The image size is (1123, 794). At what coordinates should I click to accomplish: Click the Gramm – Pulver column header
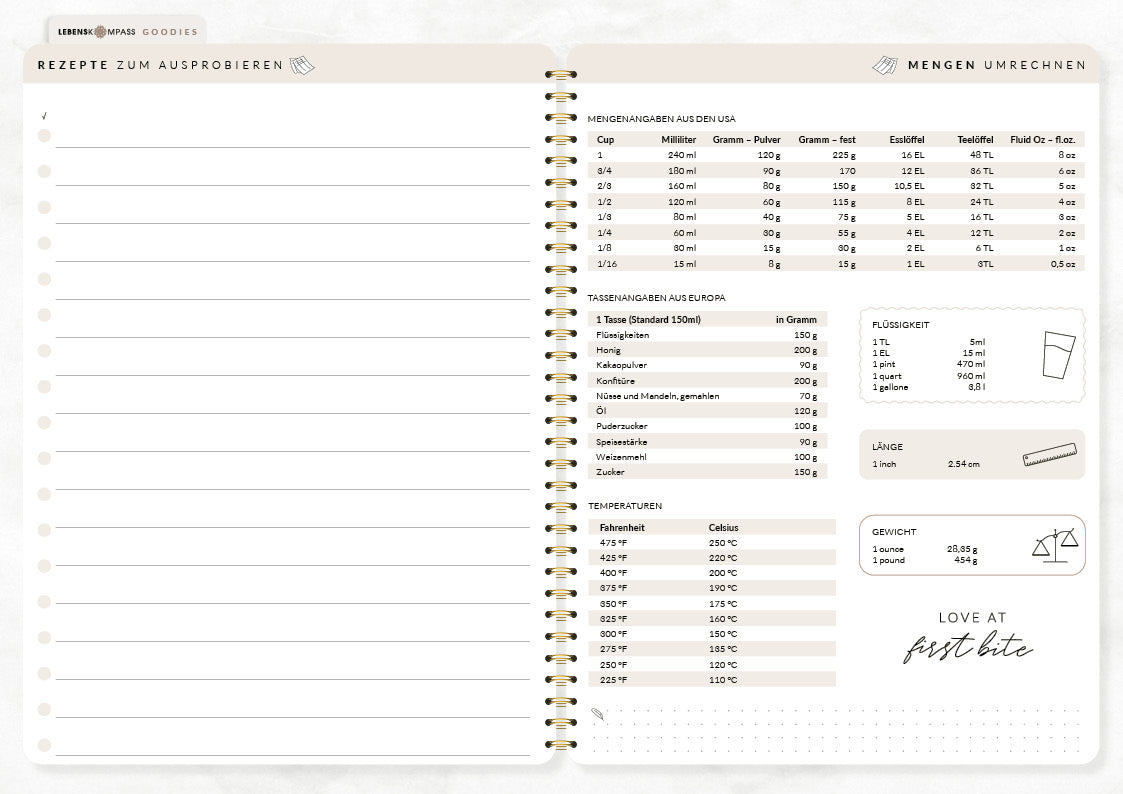point(746,140)
